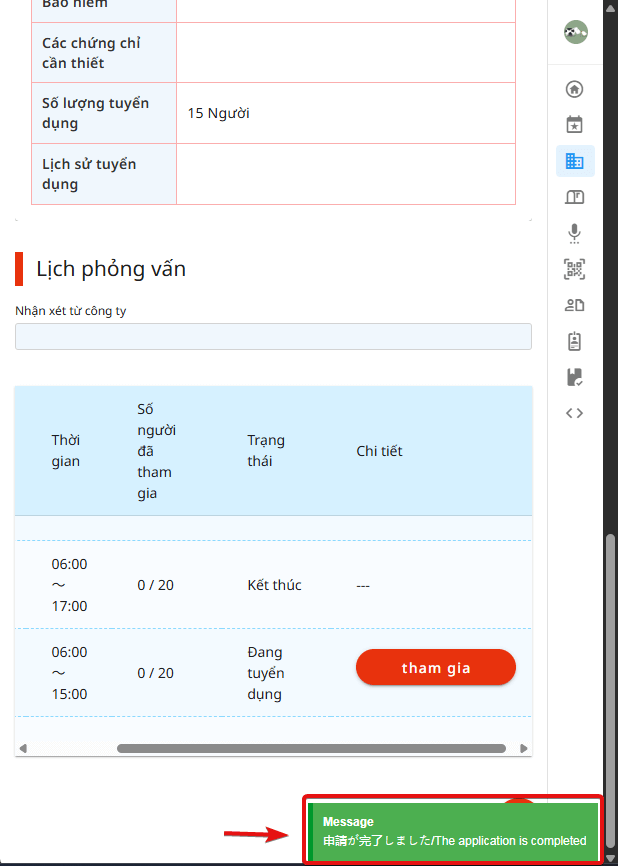Click the green completion message toast
The height and width of the screenshot is (866, 618).
(453, 832)
